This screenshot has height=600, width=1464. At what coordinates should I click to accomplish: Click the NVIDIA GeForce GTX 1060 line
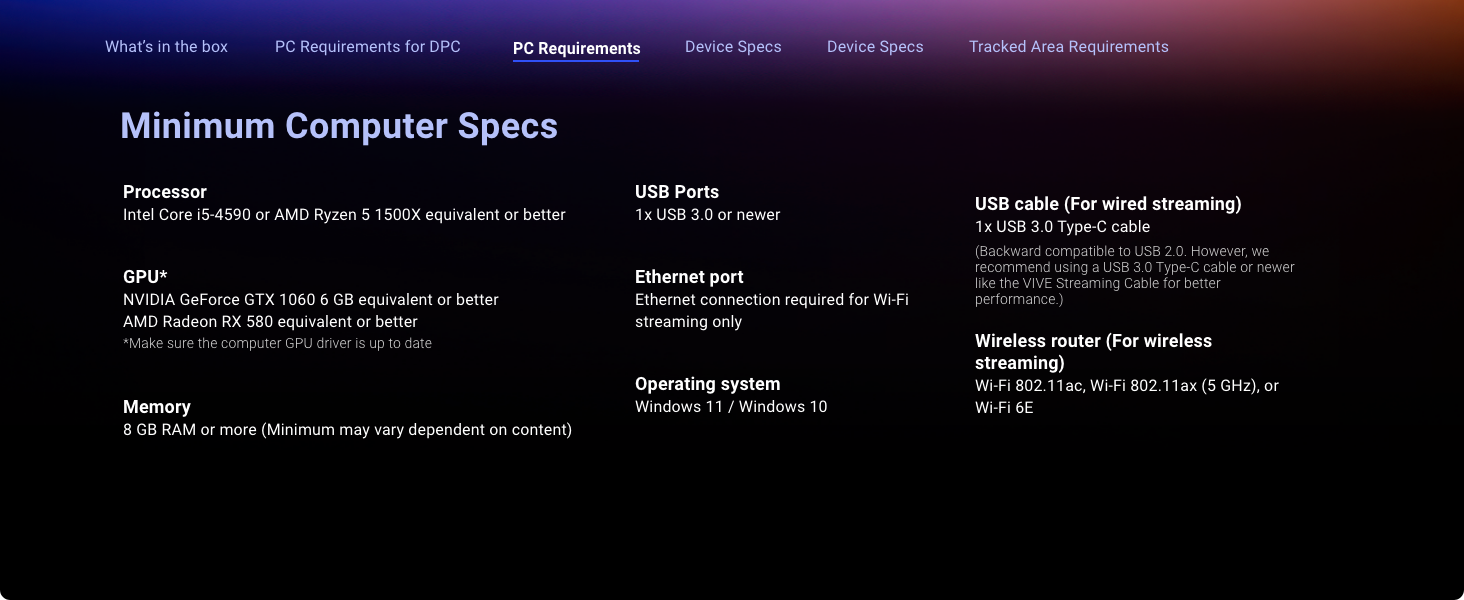tap(310, 300)
